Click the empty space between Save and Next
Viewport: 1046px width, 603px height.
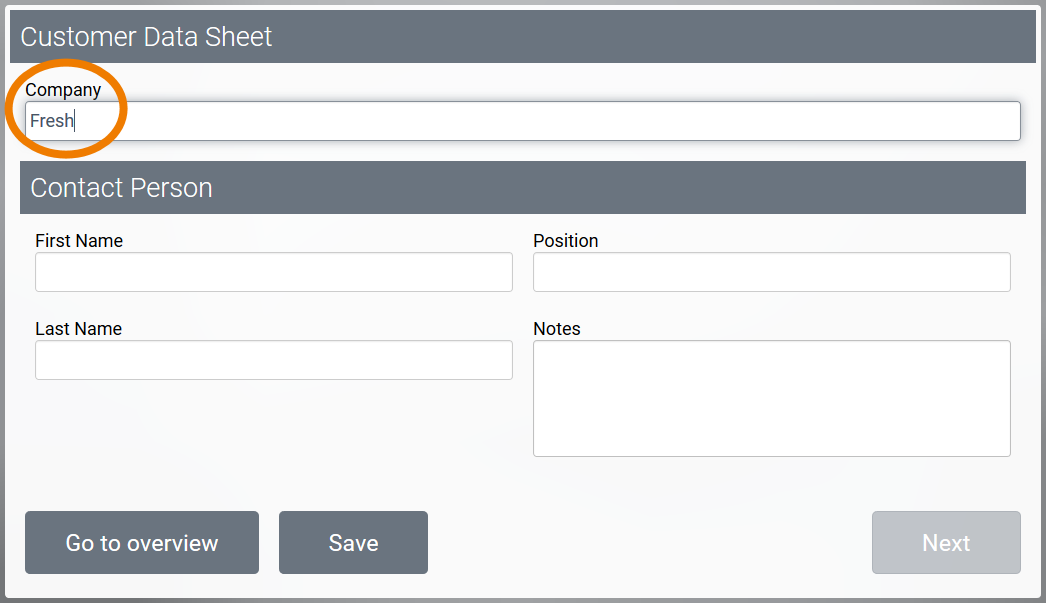tap(650, 543)
